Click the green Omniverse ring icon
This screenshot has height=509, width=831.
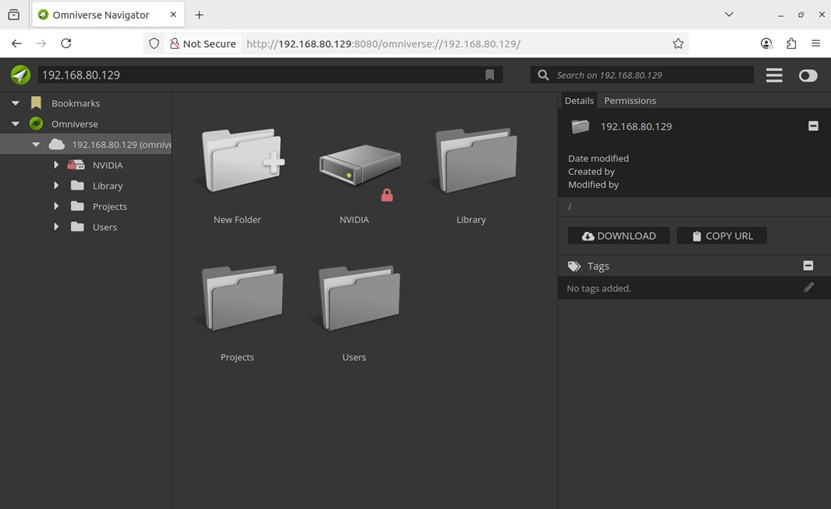point(36,124)
